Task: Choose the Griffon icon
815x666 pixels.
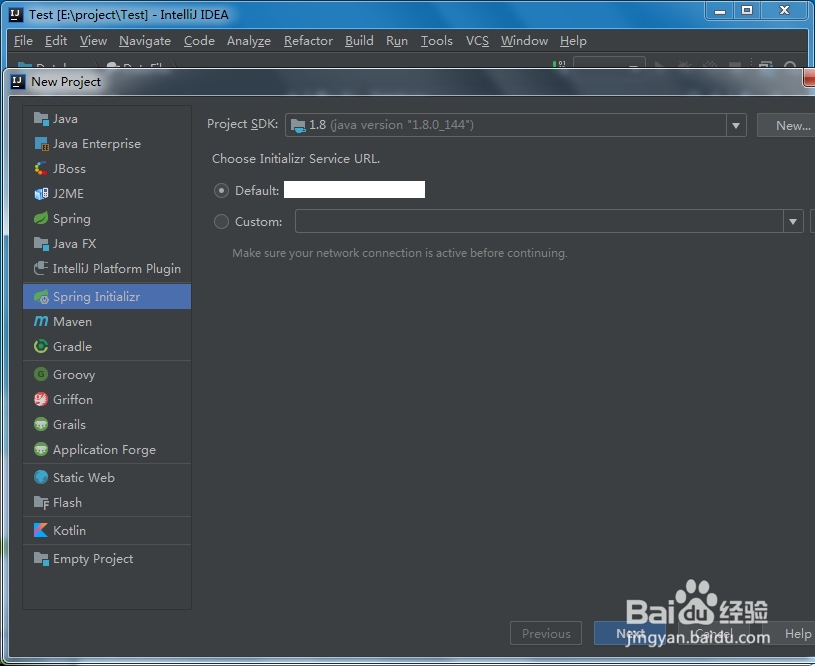Action: (41, 399)
